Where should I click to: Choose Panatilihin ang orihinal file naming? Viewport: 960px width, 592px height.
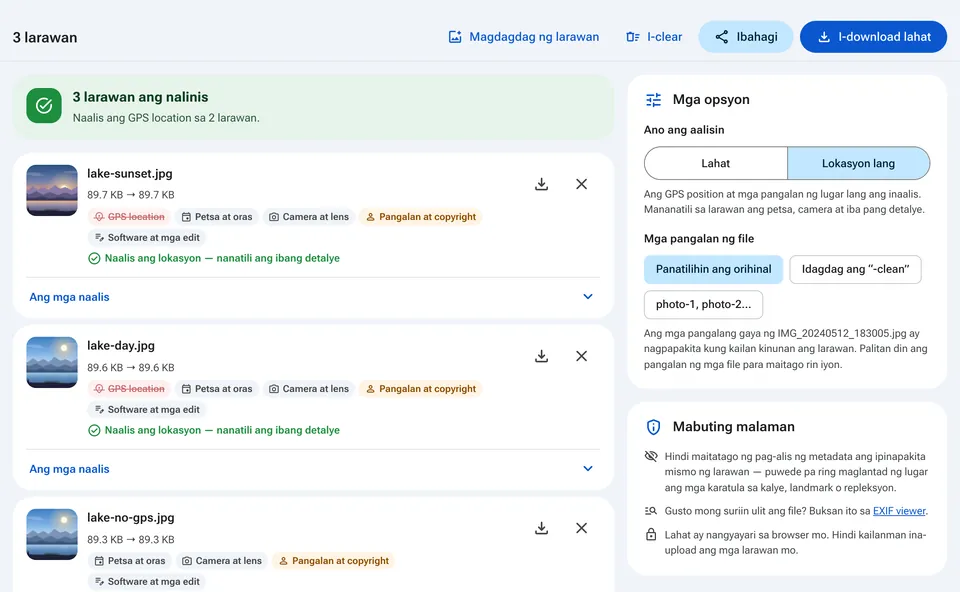(x=713, y=269)
